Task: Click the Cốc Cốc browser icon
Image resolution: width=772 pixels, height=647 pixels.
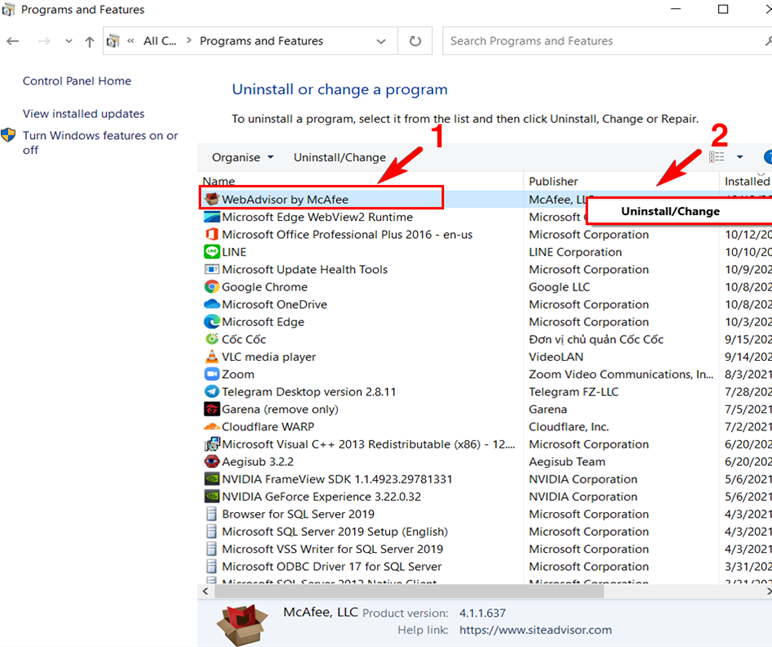Action: pos(212,339)
